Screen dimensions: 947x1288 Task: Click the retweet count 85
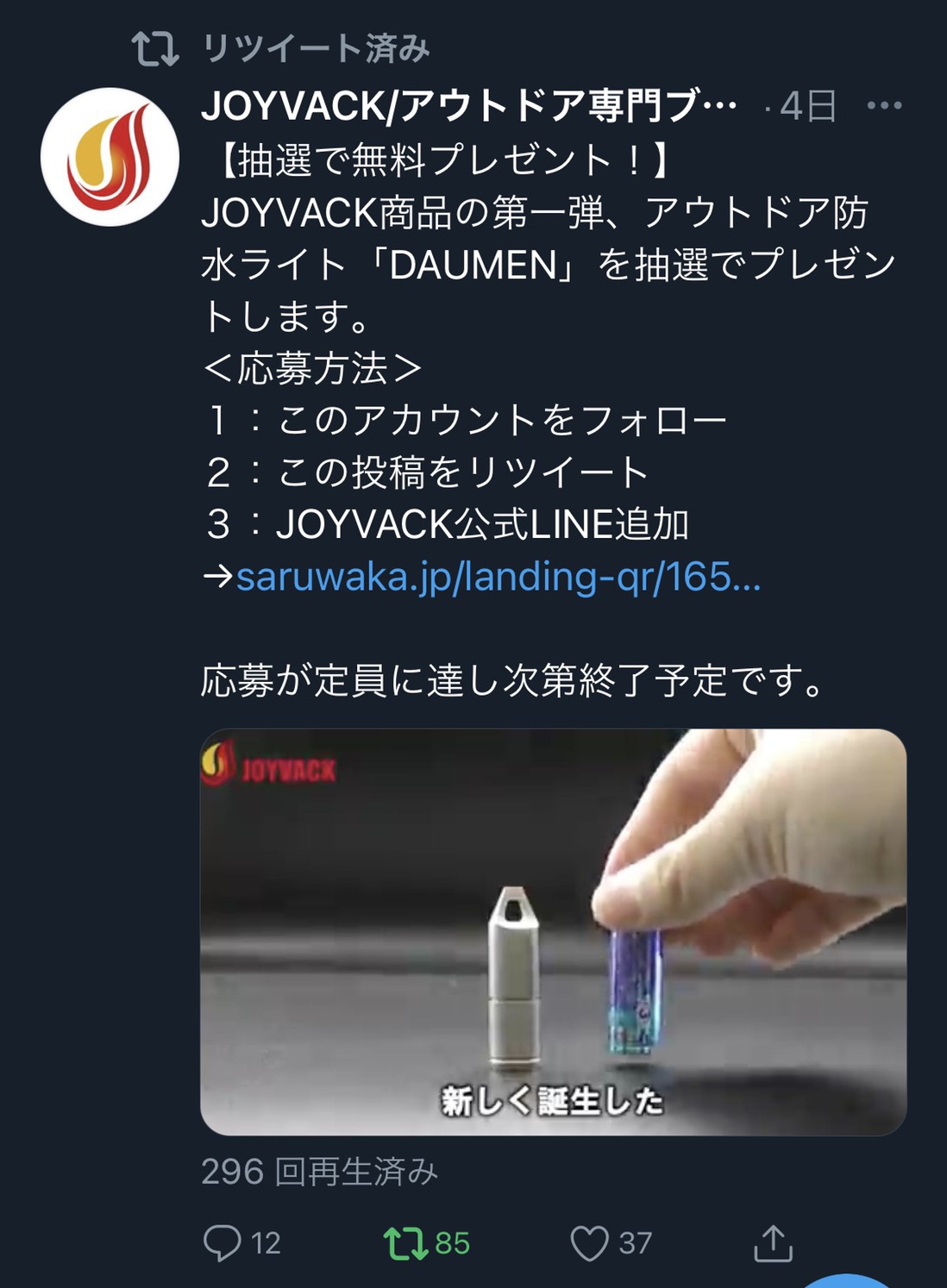[x=452, y=1243]
